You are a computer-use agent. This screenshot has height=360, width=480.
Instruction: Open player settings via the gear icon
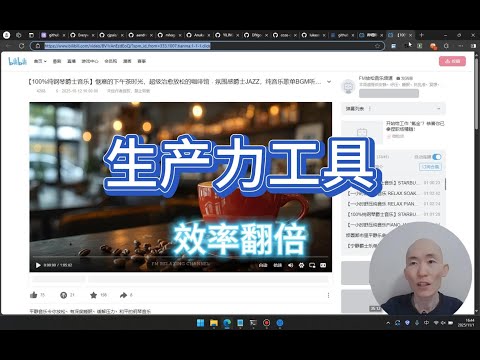pos(301,265)
